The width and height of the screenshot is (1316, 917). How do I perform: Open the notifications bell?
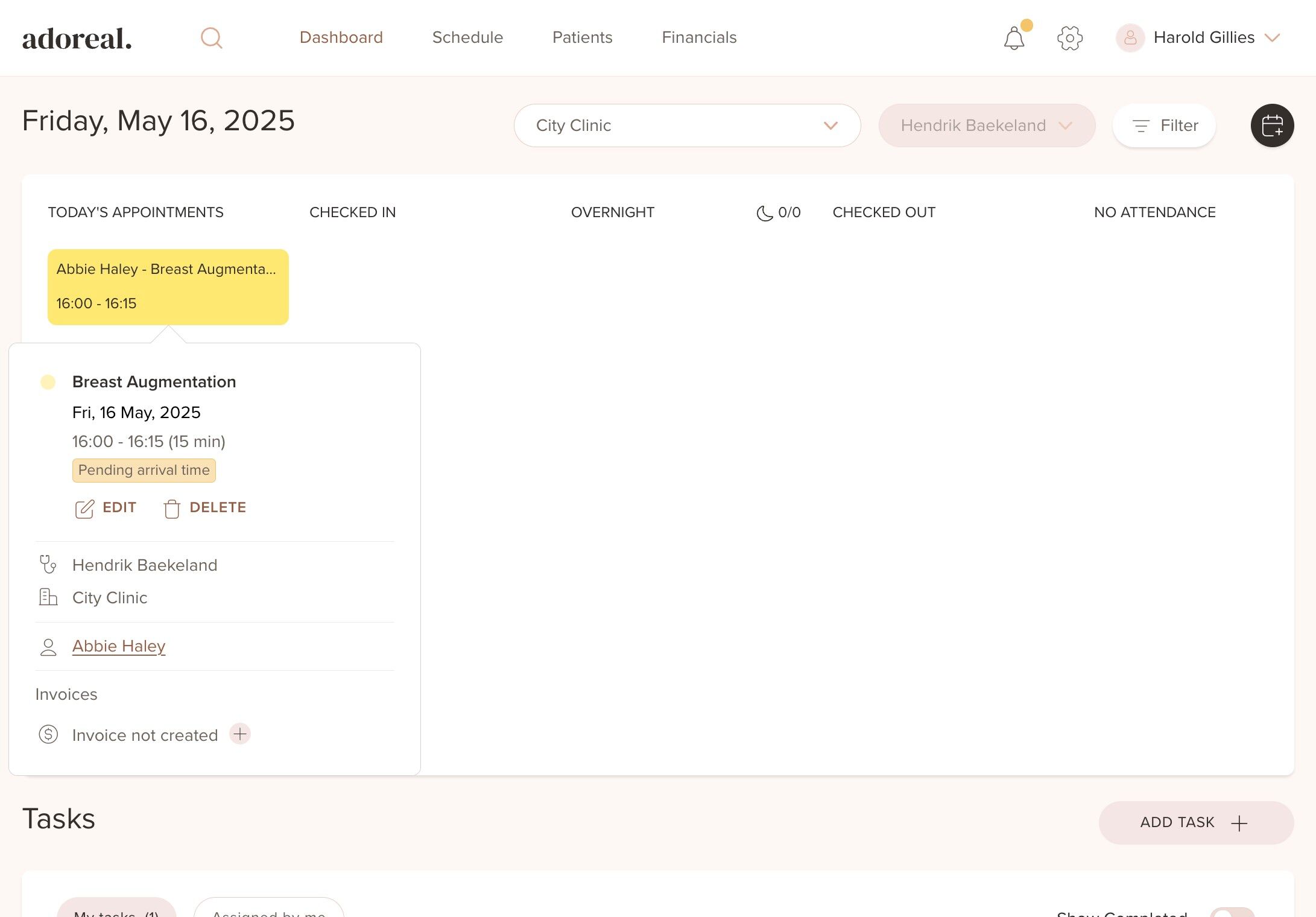[1014, 39]
